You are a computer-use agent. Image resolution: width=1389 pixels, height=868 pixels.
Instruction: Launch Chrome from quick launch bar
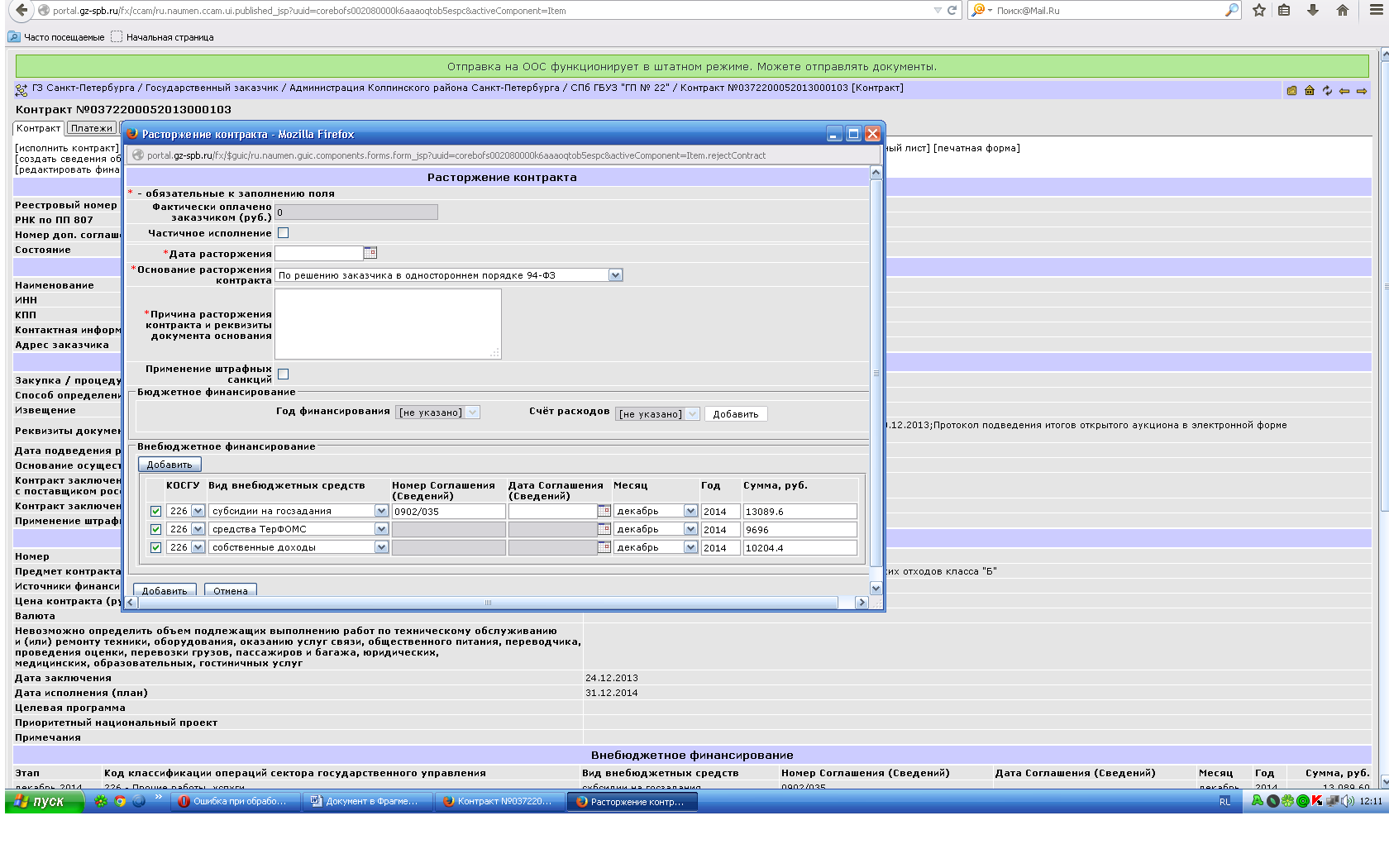point(120,801)
